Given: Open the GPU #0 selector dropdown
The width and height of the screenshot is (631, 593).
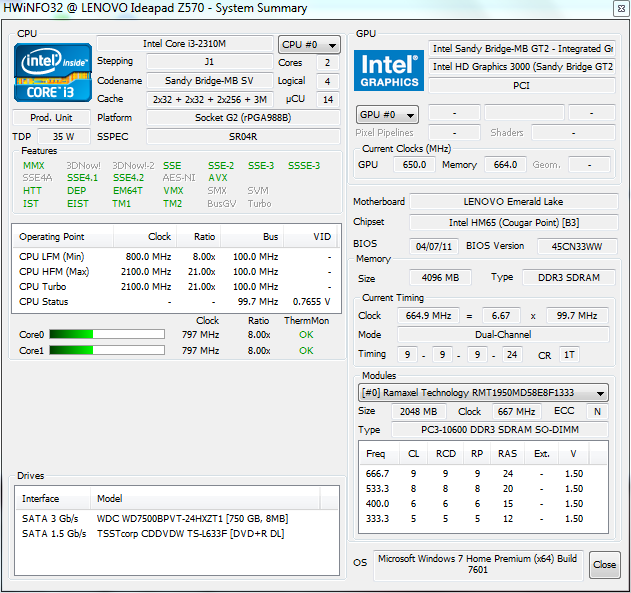Looking at the screenshot, I should (387, 115).
